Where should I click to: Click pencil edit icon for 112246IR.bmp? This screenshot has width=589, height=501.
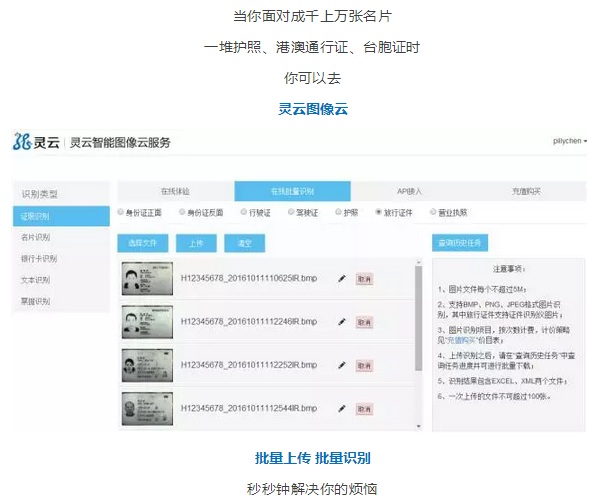tap(342, 322)
